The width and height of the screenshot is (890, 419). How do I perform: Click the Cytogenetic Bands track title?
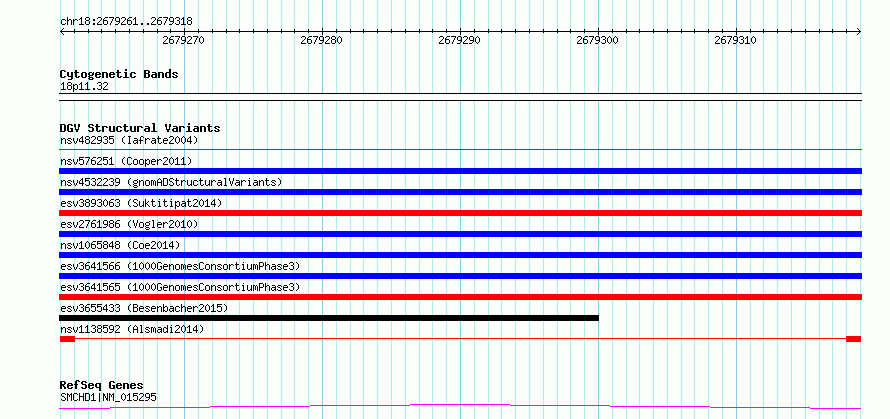point(119,74)
